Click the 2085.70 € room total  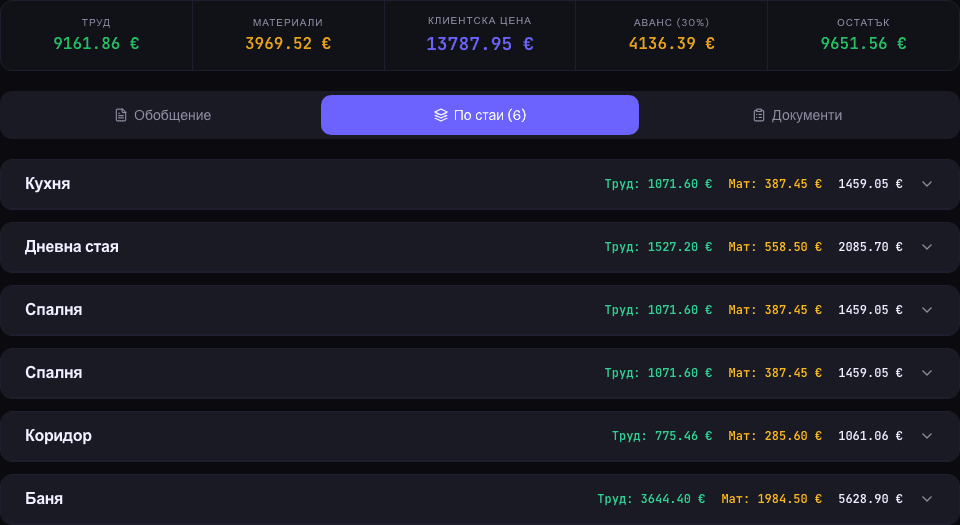pos(870,247)
